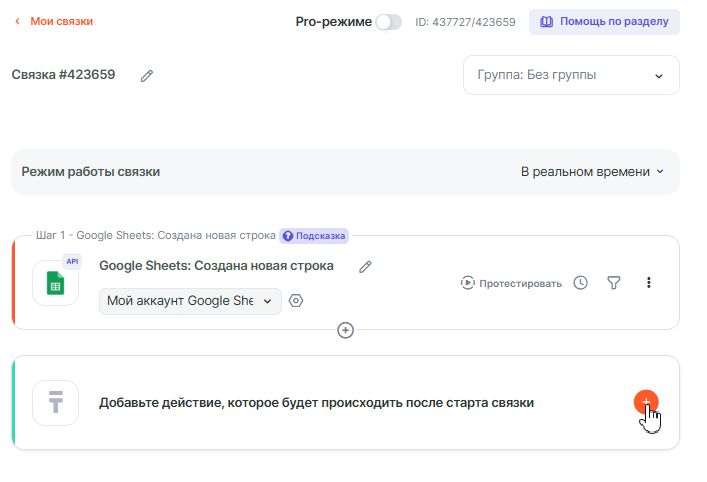Open the three-dot step menu
Screen dimensions: 707x482
click(648, 283)
